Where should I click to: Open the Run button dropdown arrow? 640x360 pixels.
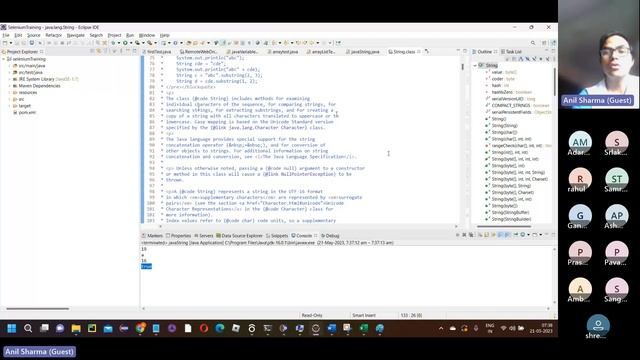131,43
